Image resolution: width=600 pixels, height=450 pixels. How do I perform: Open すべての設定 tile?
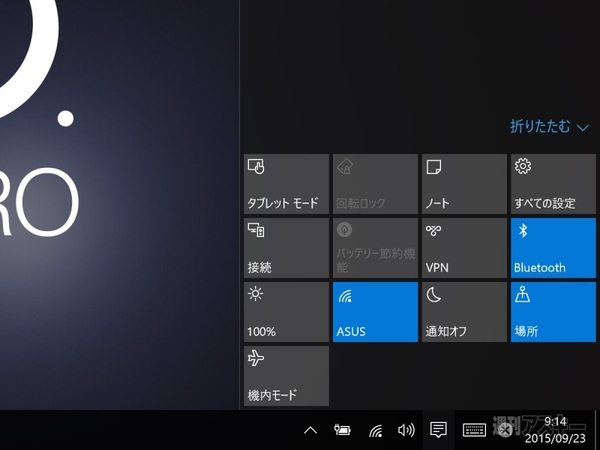pos(553,184)
